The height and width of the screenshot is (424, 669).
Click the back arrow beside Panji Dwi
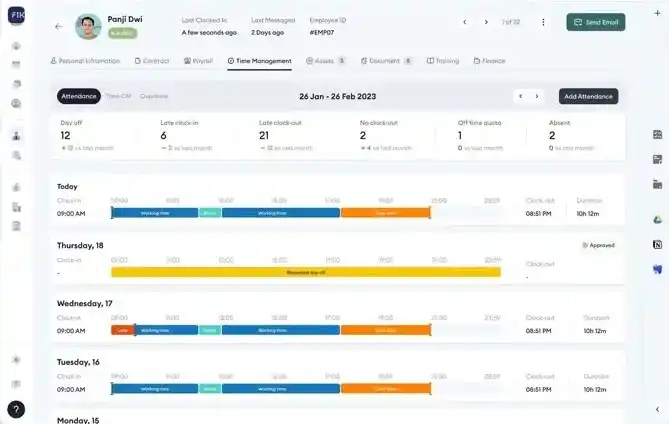[58, 26]
